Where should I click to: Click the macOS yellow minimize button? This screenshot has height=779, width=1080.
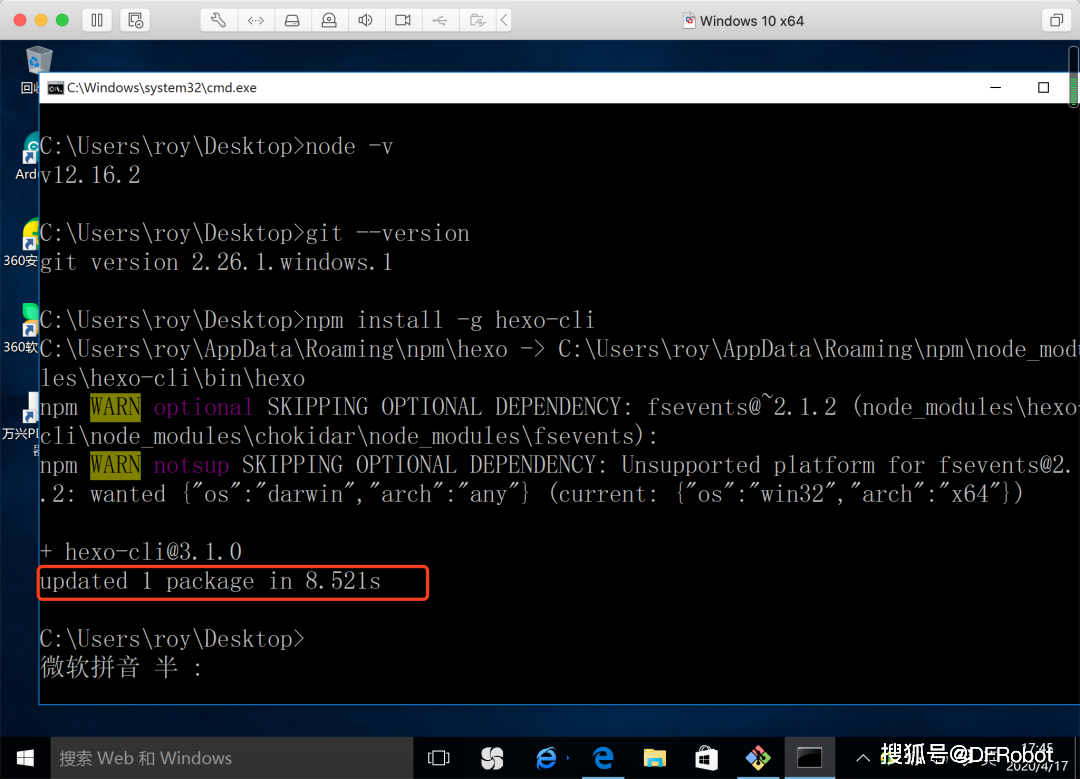41,20
